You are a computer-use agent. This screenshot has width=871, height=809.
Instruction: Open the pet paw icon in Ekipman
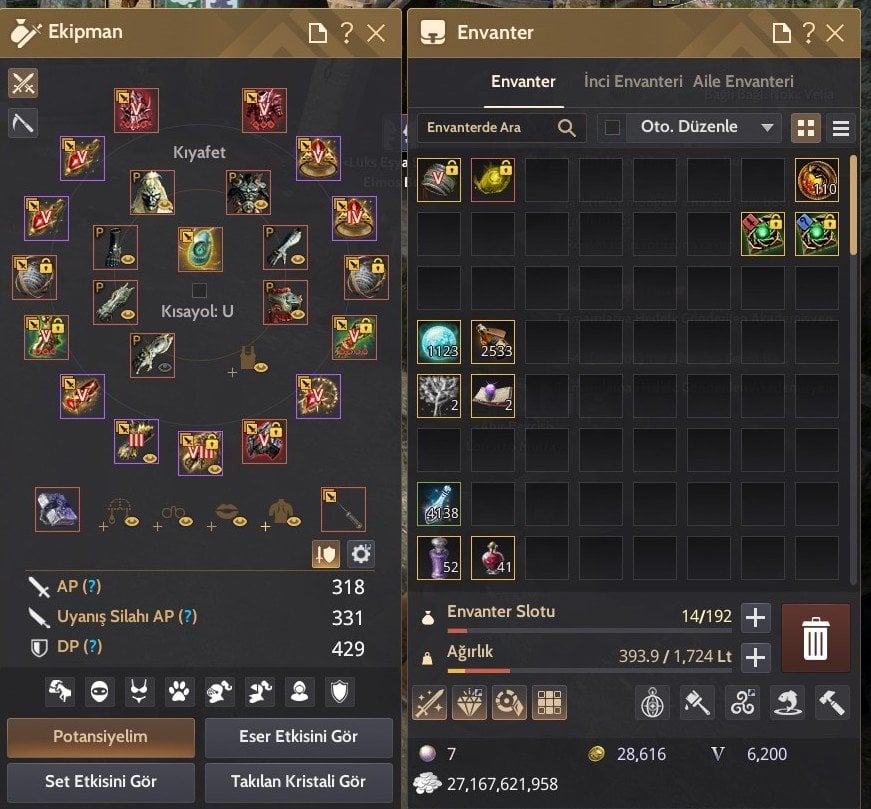coord(179,692)
